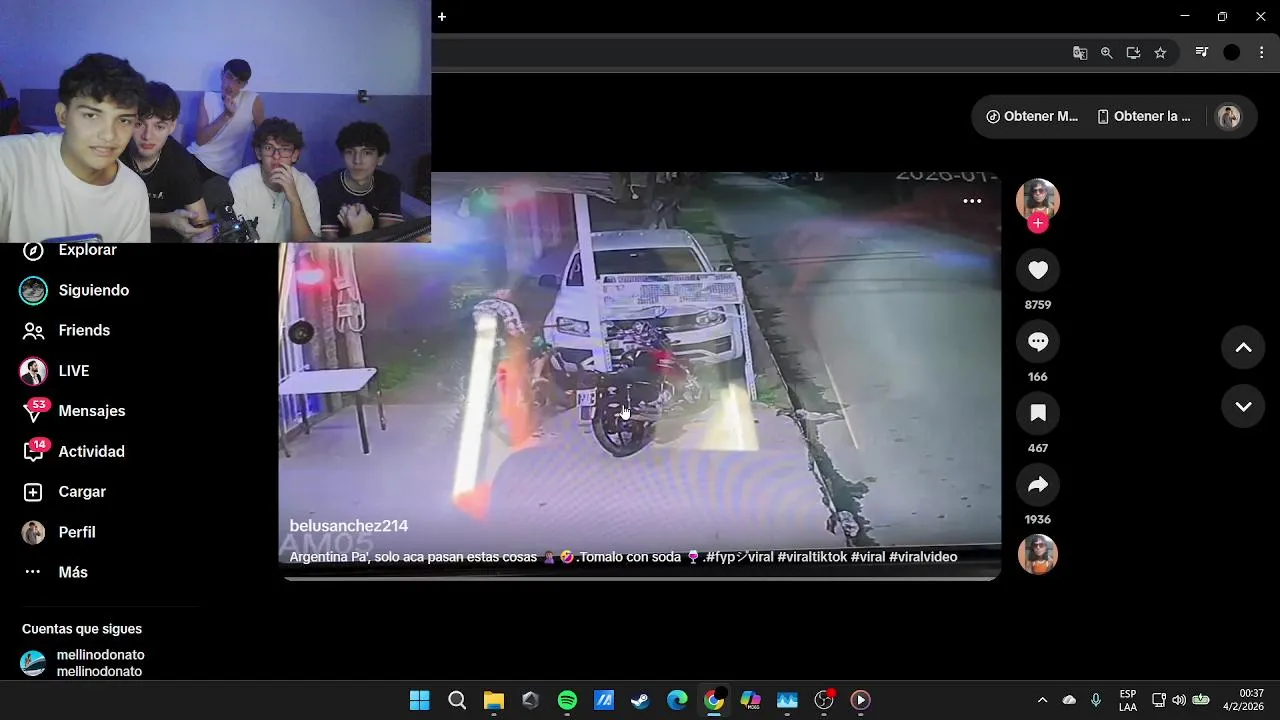Open Spotify from the taskbar

click(567, 700)
